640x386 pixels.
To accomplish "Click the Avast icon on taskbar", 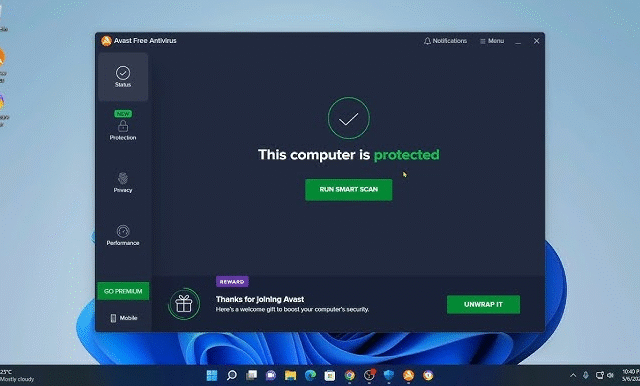I will tap(409, 375).
